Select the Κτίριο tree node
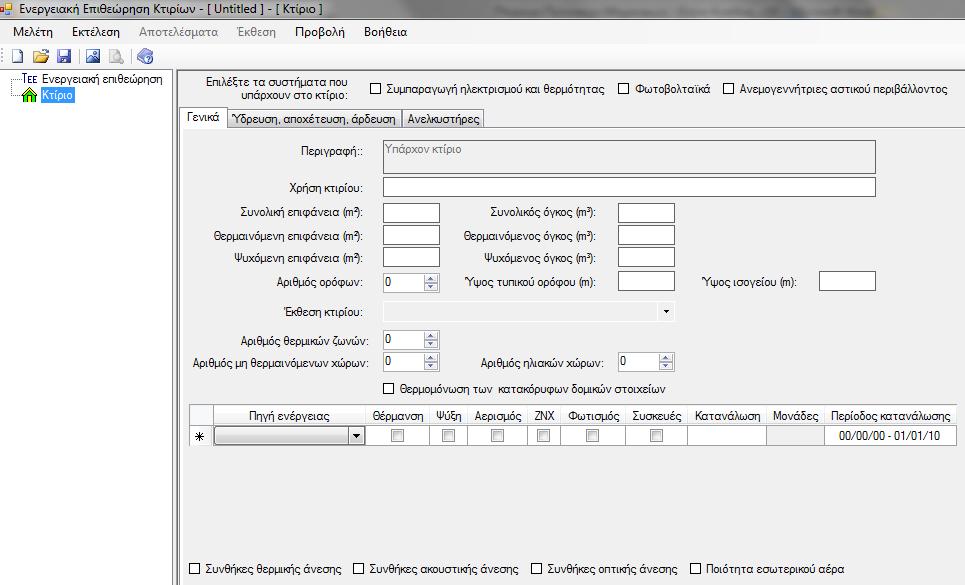The image size is (965, 585). [x=57, y=95]
